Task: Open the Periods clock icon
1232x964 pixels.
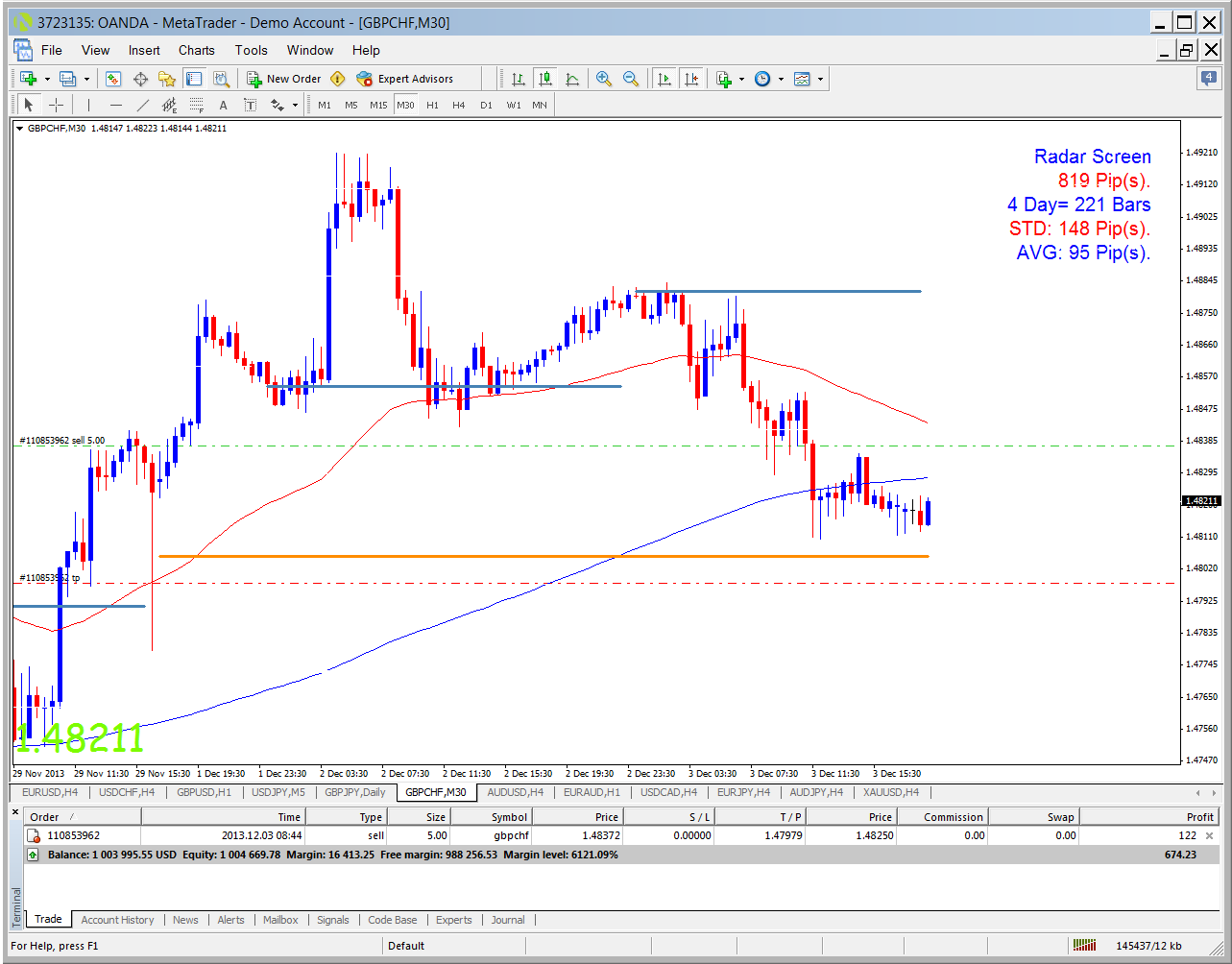Action: [x=762, y=79]
